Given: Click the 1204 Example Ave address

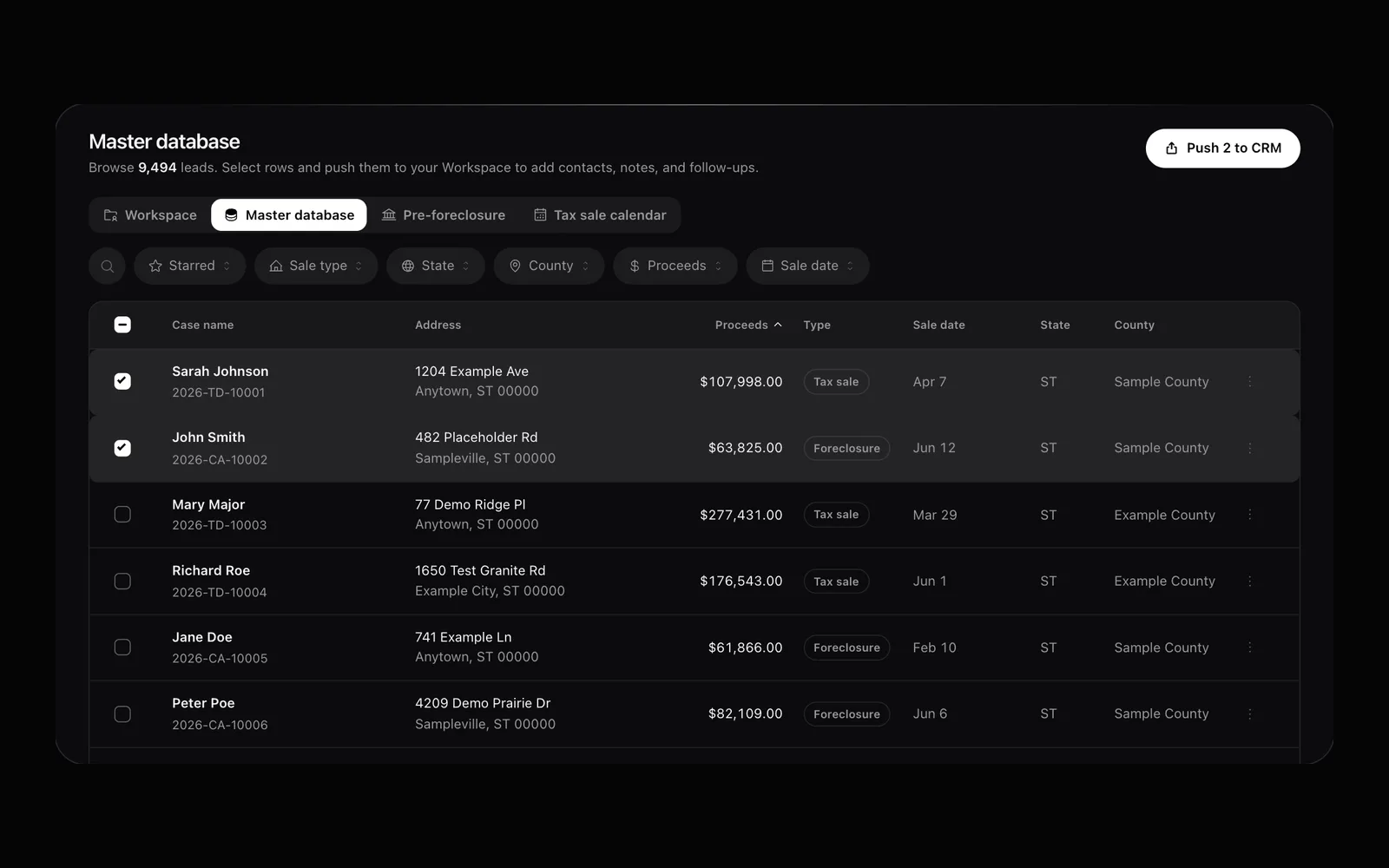Looking at the screenshot, I should 471,372.
